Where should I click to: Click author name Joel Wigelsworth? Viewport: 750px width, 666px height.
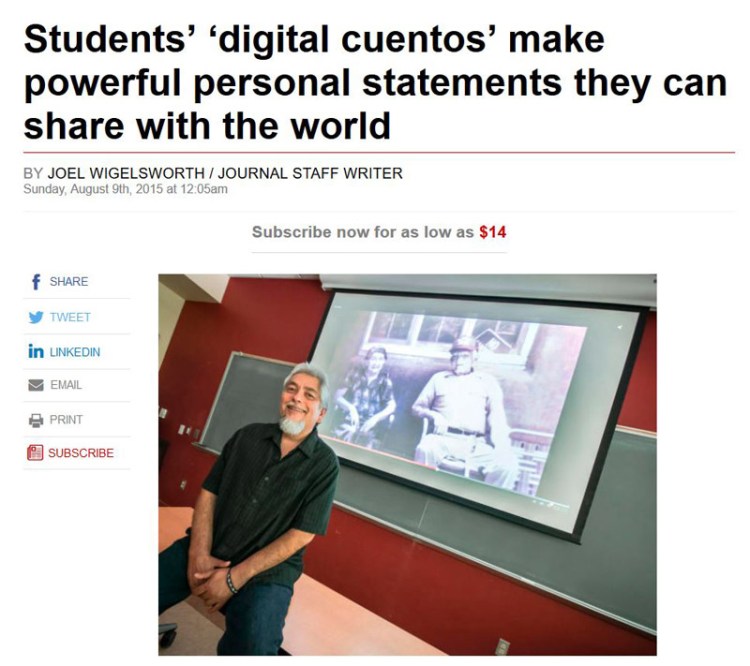click(x=122, y=173)
